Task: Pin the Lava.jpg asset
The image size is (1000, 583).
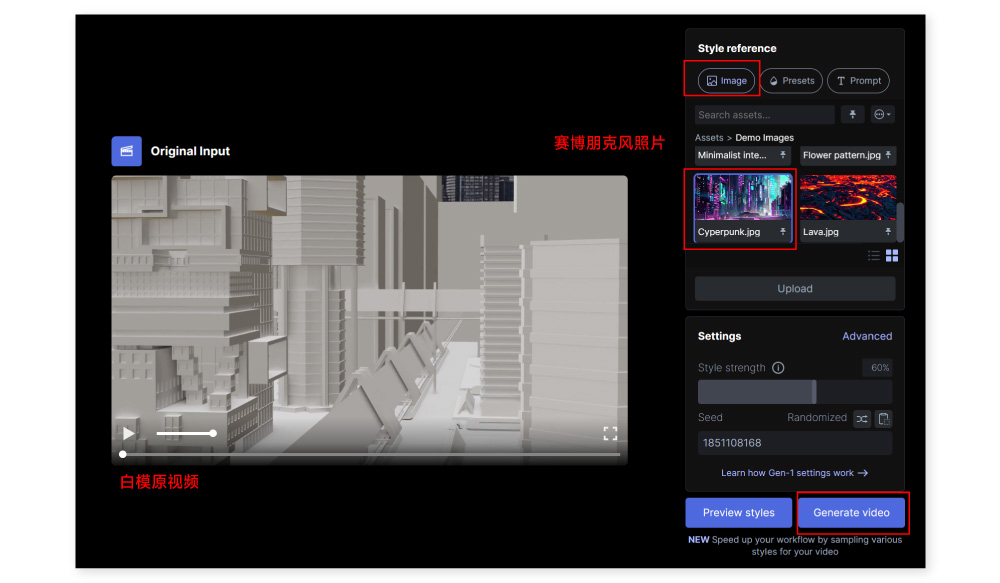Action: click(888, 232)
